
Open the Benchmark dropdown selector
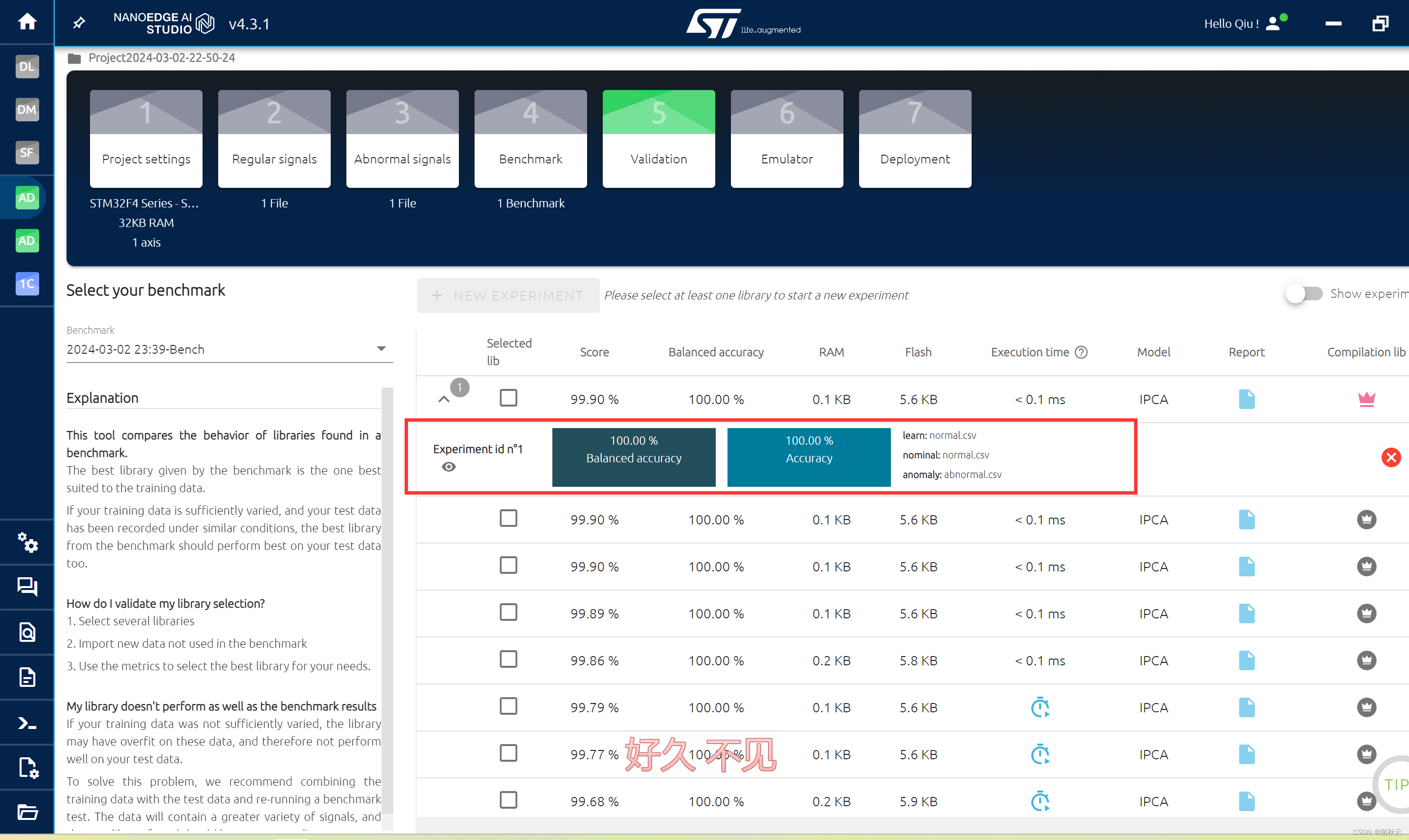[229, 349]
